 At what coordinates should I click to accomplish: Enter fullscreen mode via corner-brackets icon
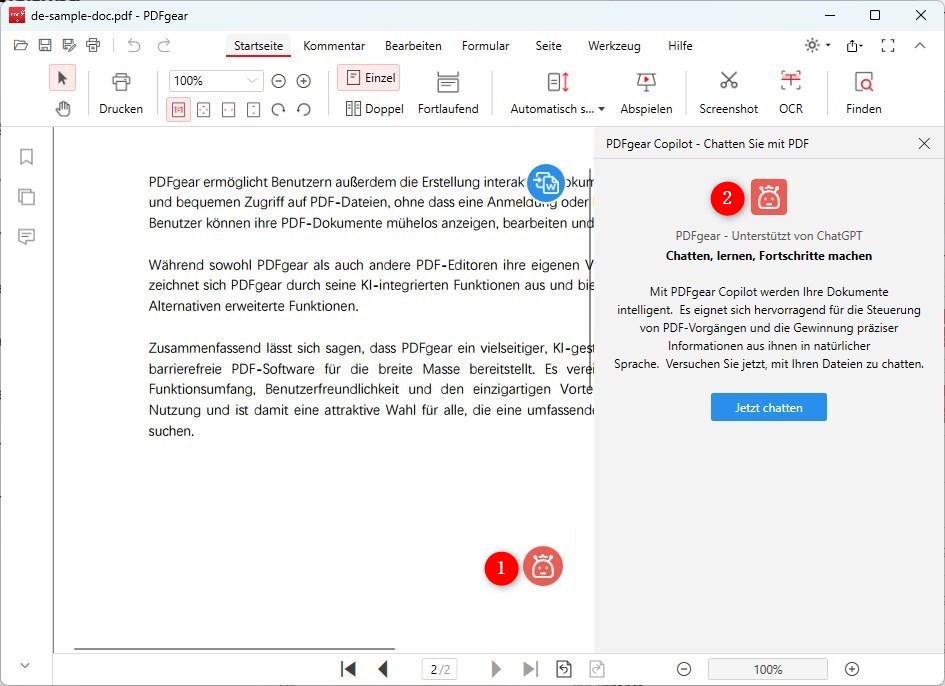[888, 45]
